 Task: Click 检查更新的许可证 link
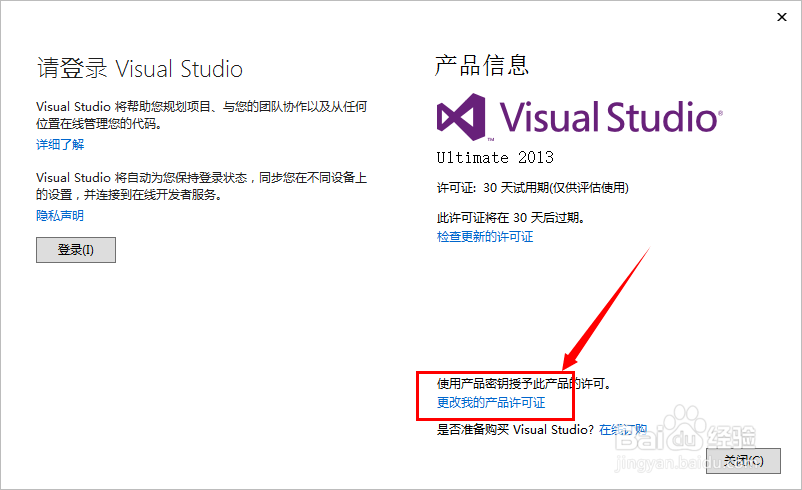click(485, 236)
